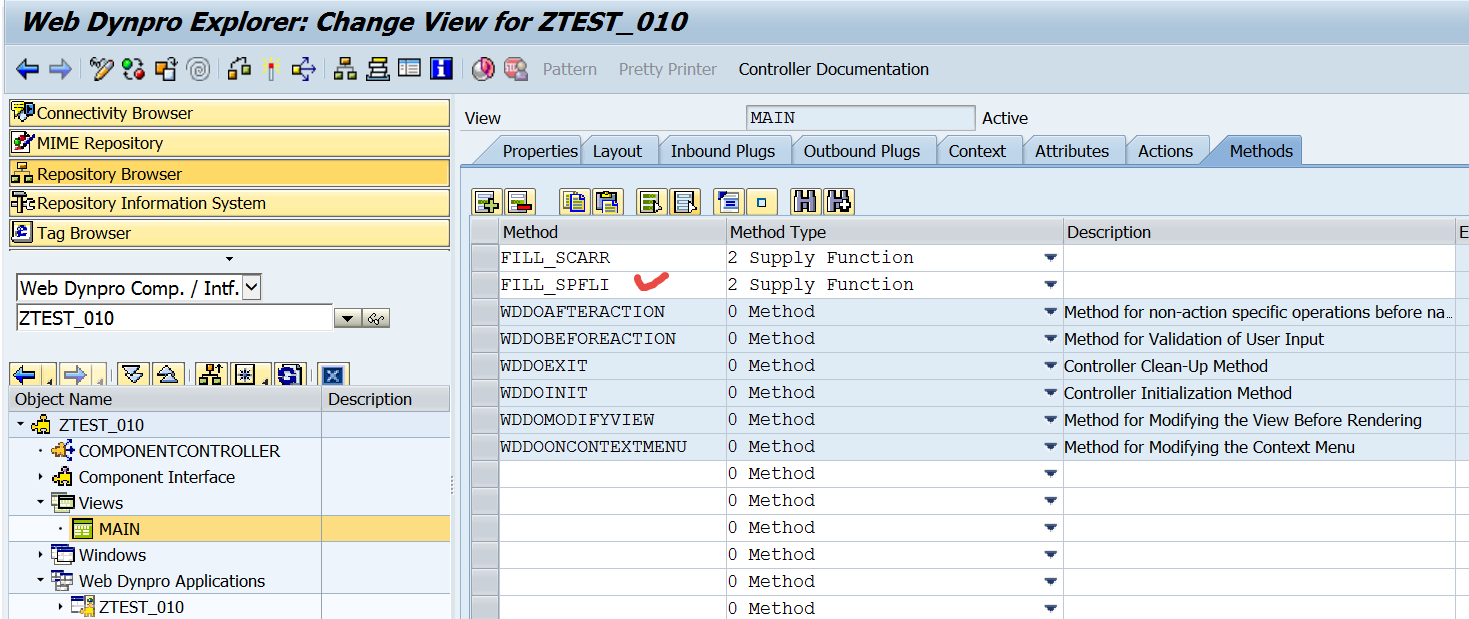1469x619 pixels.
Task: Switch to the Outbound Plugs tab
Action: pyautogui.click(x=862, y=151)
